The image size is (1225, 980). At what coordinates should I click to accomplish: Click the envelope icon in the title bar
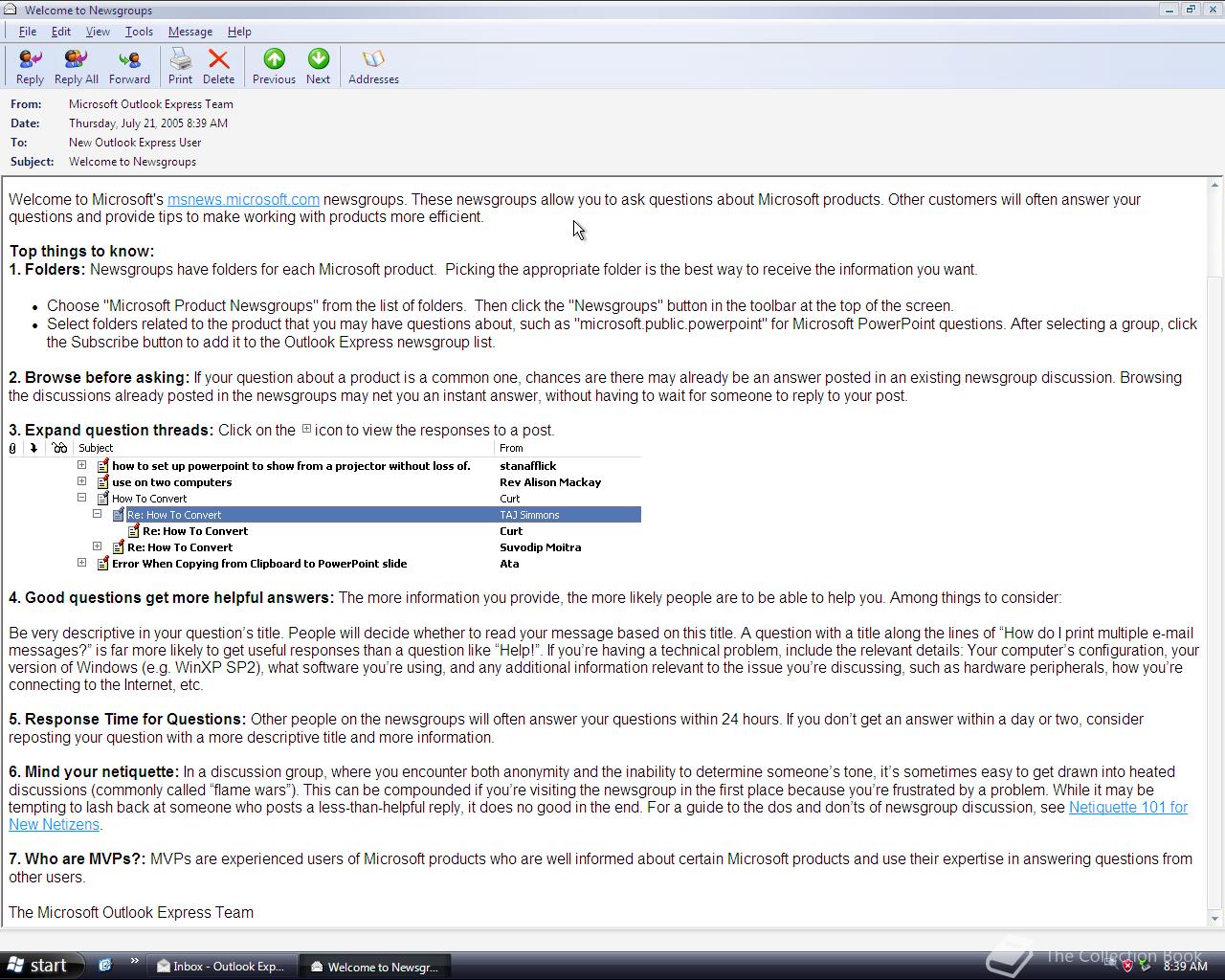11,10
